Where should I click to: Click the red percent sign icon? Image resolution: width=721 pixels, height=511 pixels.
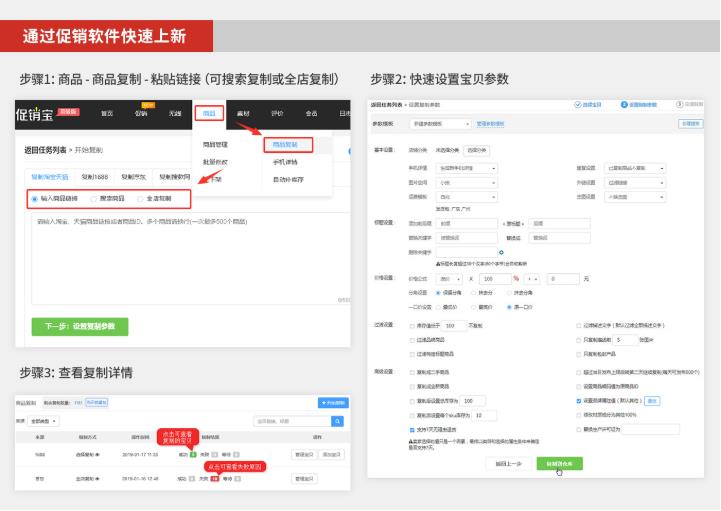(516, 278)
